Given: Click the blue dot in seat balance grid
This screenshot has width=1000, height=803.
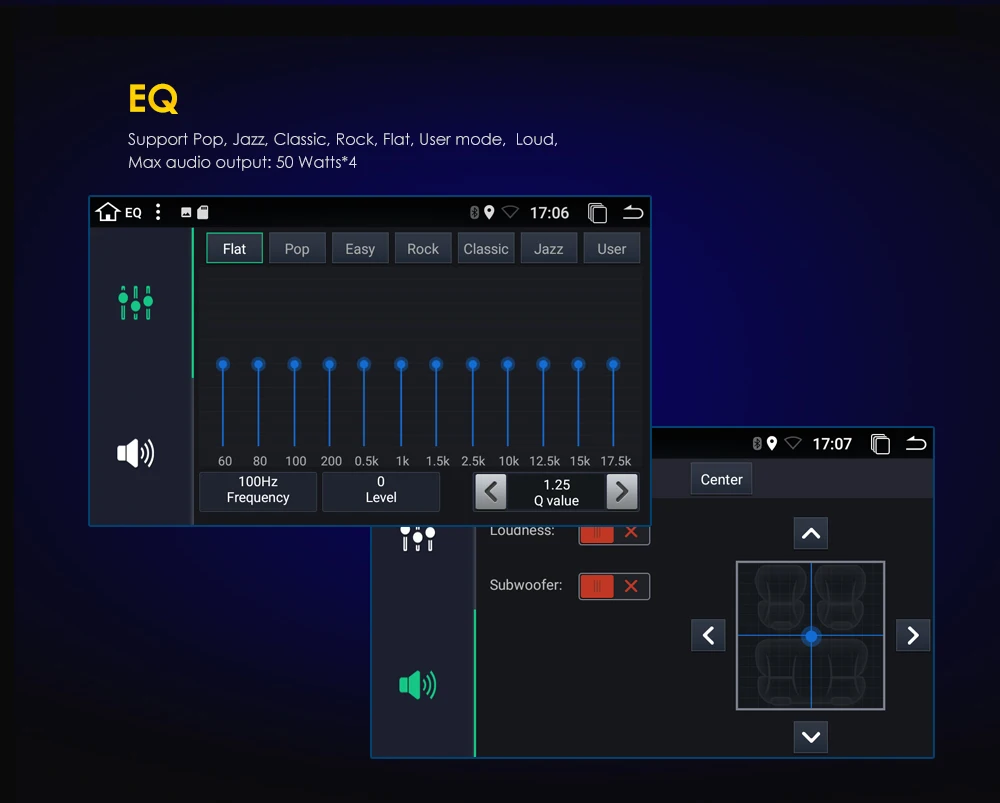Looking at the screenshot, I should click(x=811, y=636).
